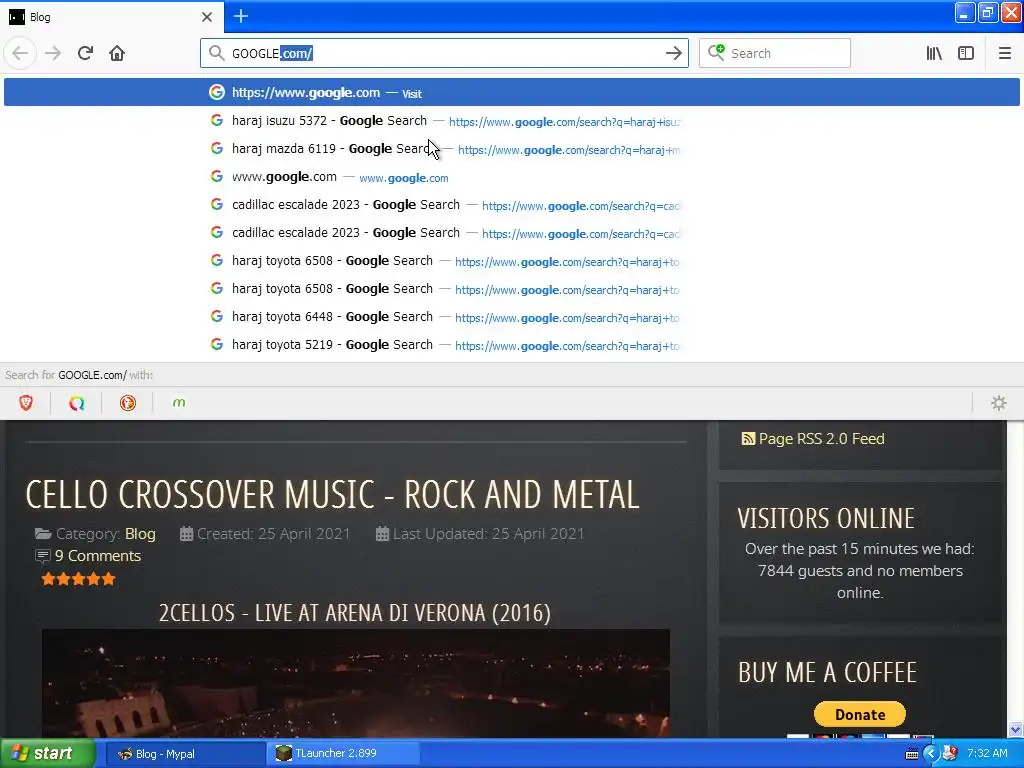Open the Blog category link

[140, 534]
